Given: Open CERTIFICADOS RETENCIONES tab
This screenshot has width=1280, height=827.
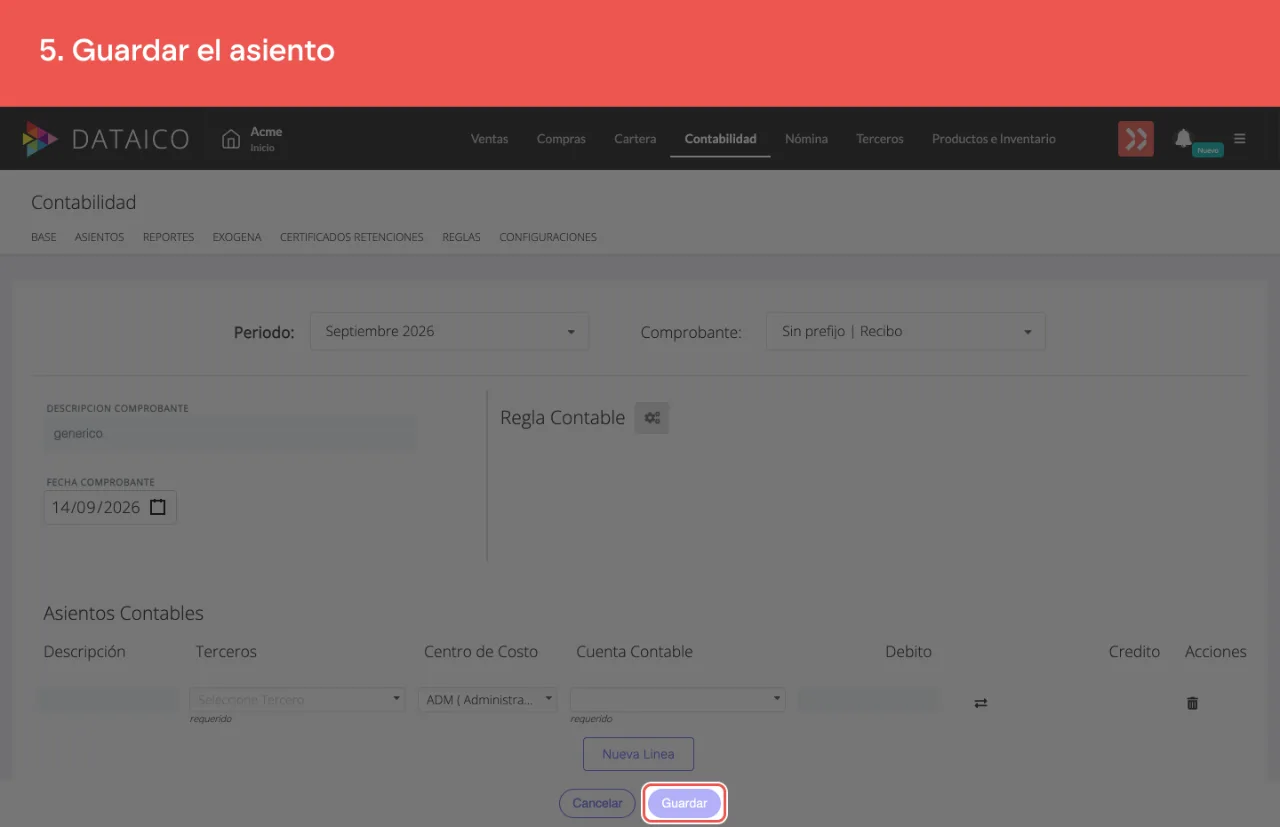Looking at the screenshot, I should point(352,237).
